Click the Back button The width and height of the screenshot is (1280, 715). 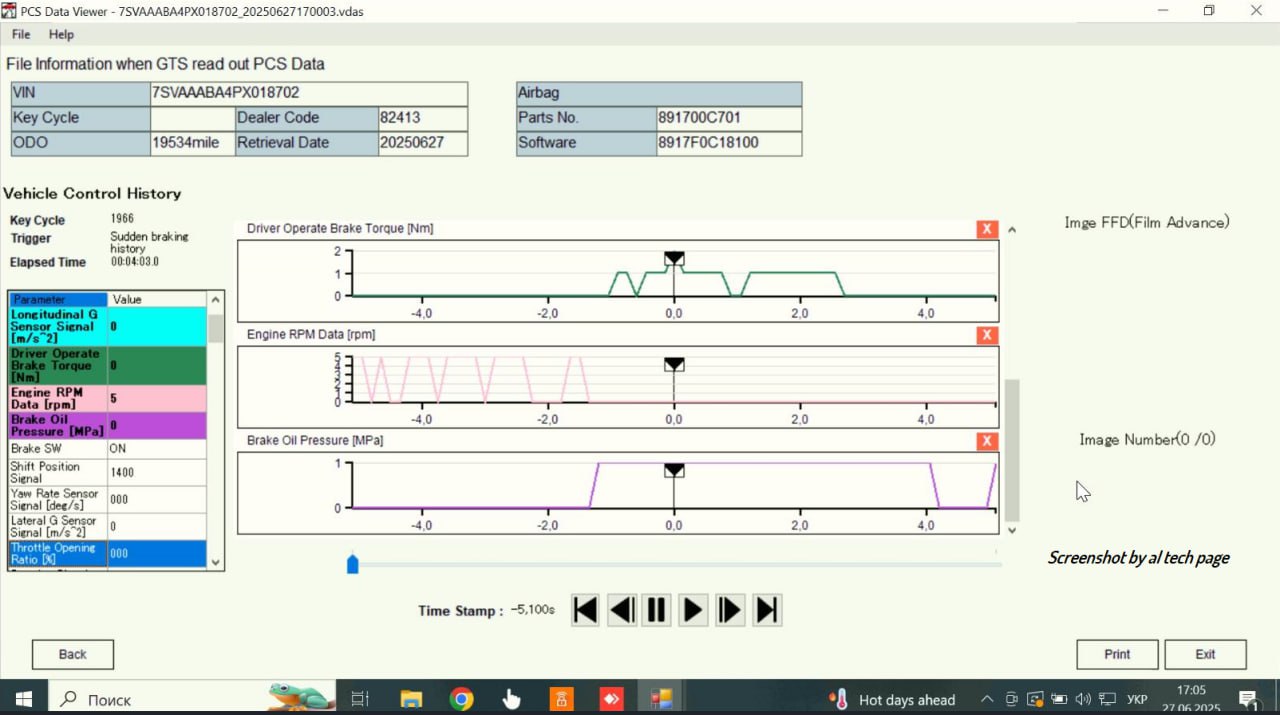pyautogui.click(x=73, y=654)
